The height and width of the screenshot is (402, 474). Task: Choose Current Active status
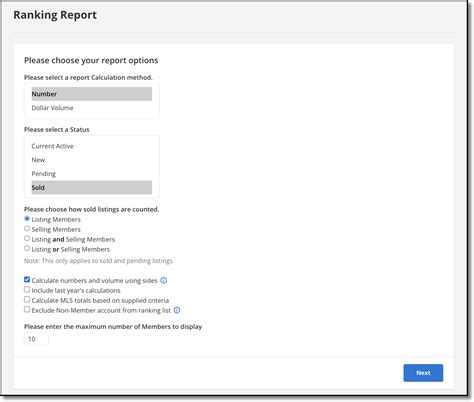pyautogui.click(x=92, y=146)
